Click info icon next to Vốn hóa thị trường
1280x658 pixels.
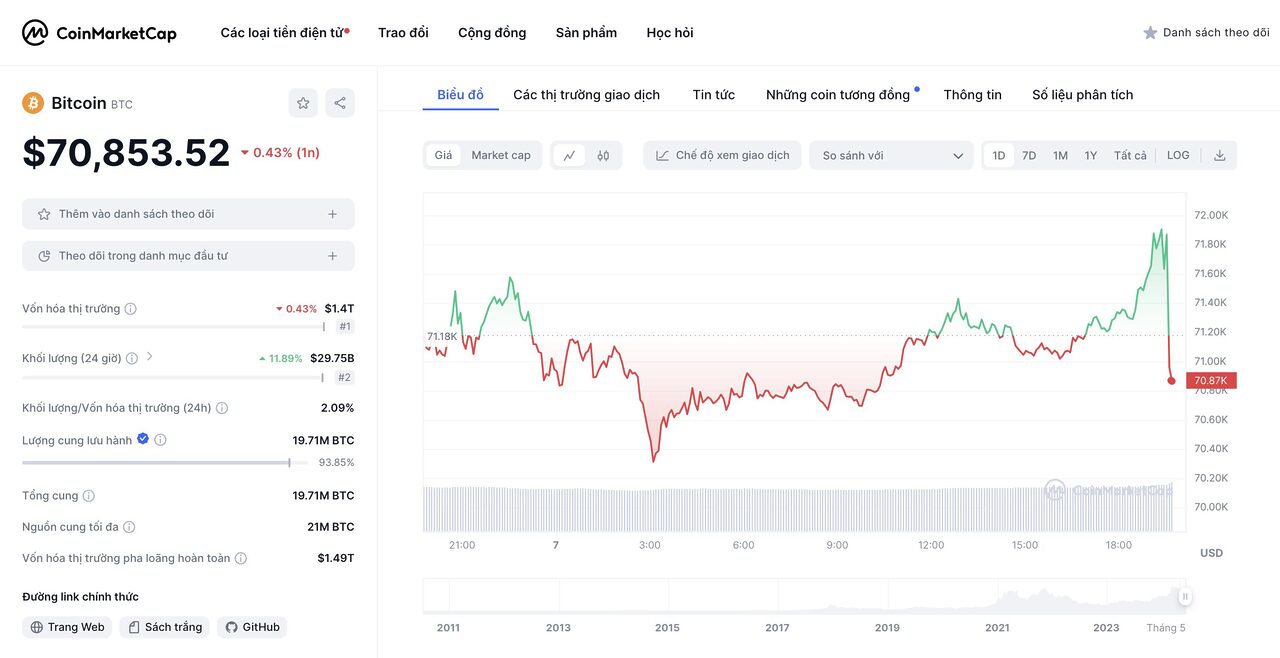(131, 309)
